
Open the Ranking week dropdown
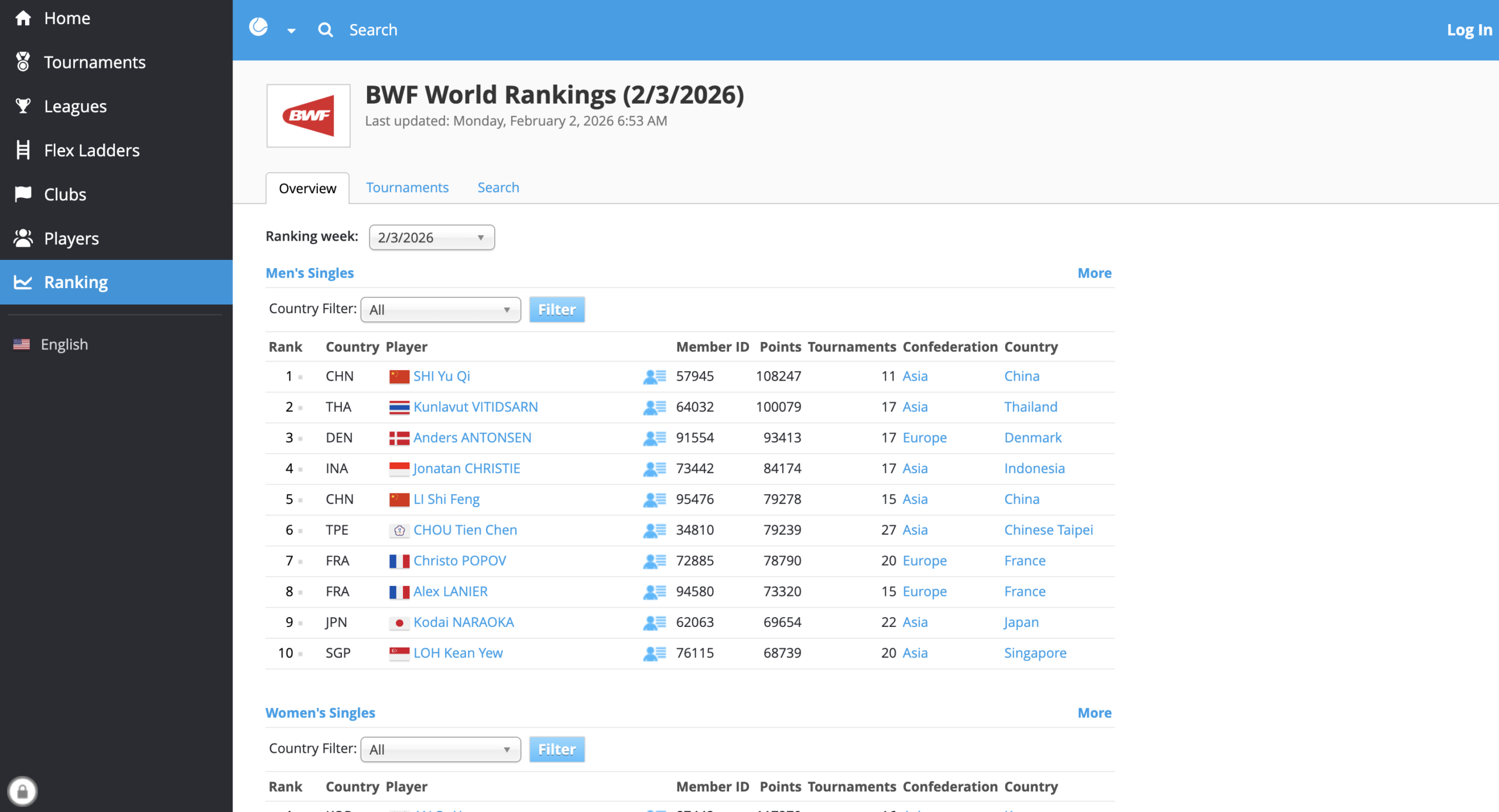point(432,237)
